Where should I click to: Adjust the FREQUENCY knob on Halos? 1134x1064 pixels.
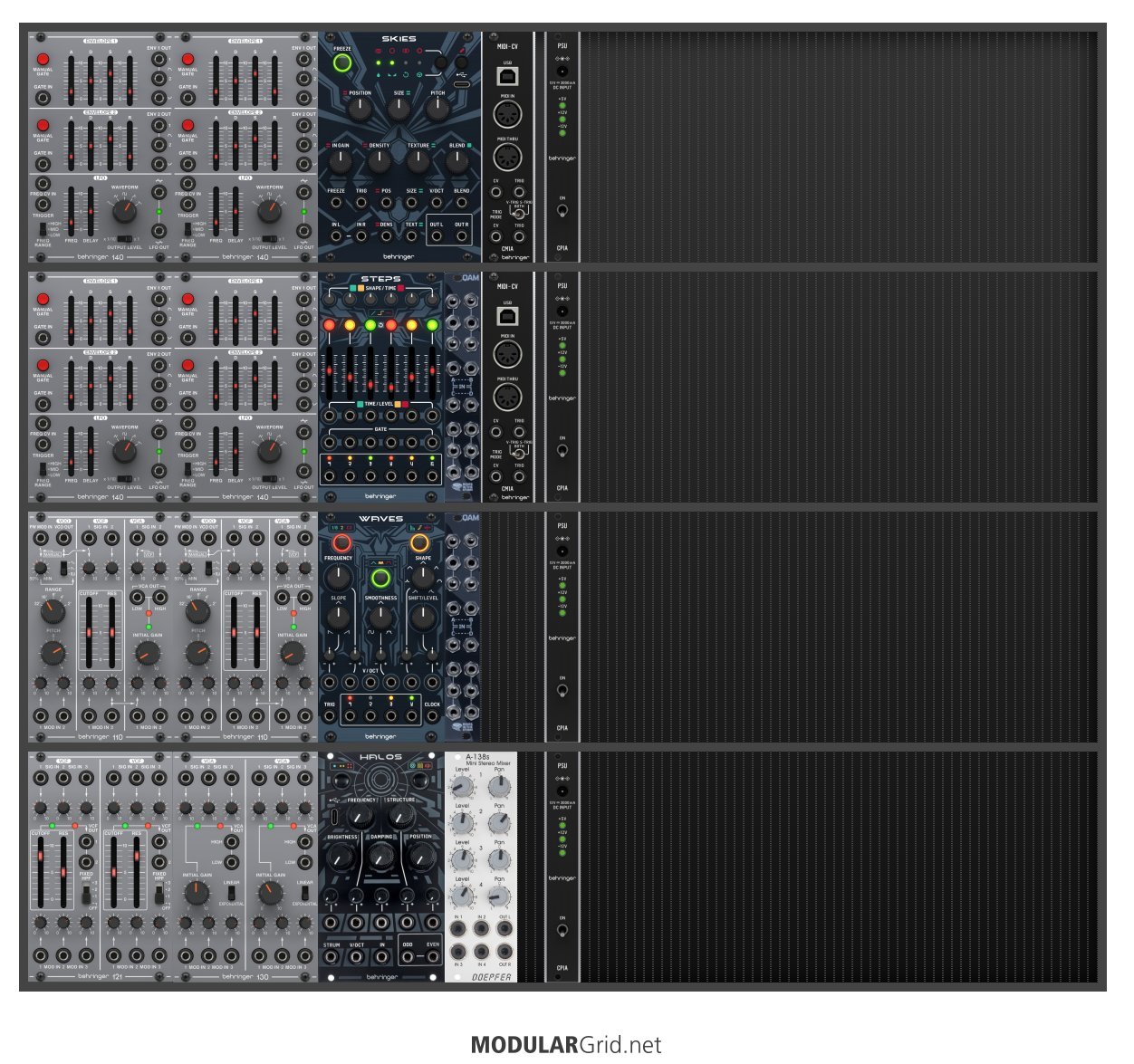[x=360, y=818]
